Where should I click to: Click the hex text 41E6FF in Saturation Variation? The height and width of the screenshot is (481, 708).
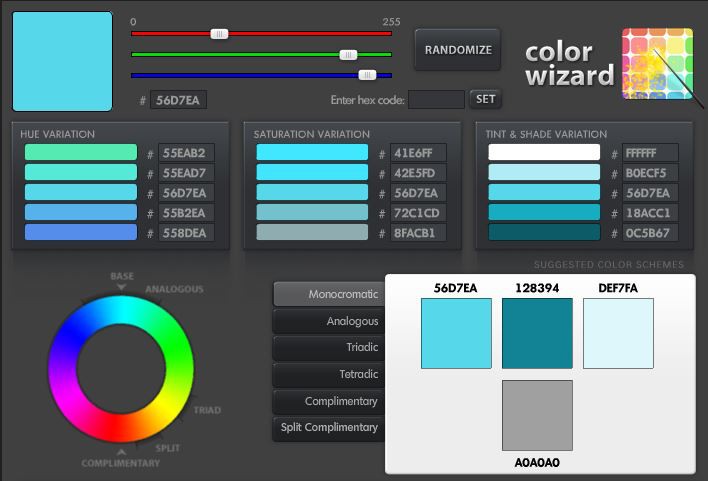pyautogui.click(x=413, y=153)
